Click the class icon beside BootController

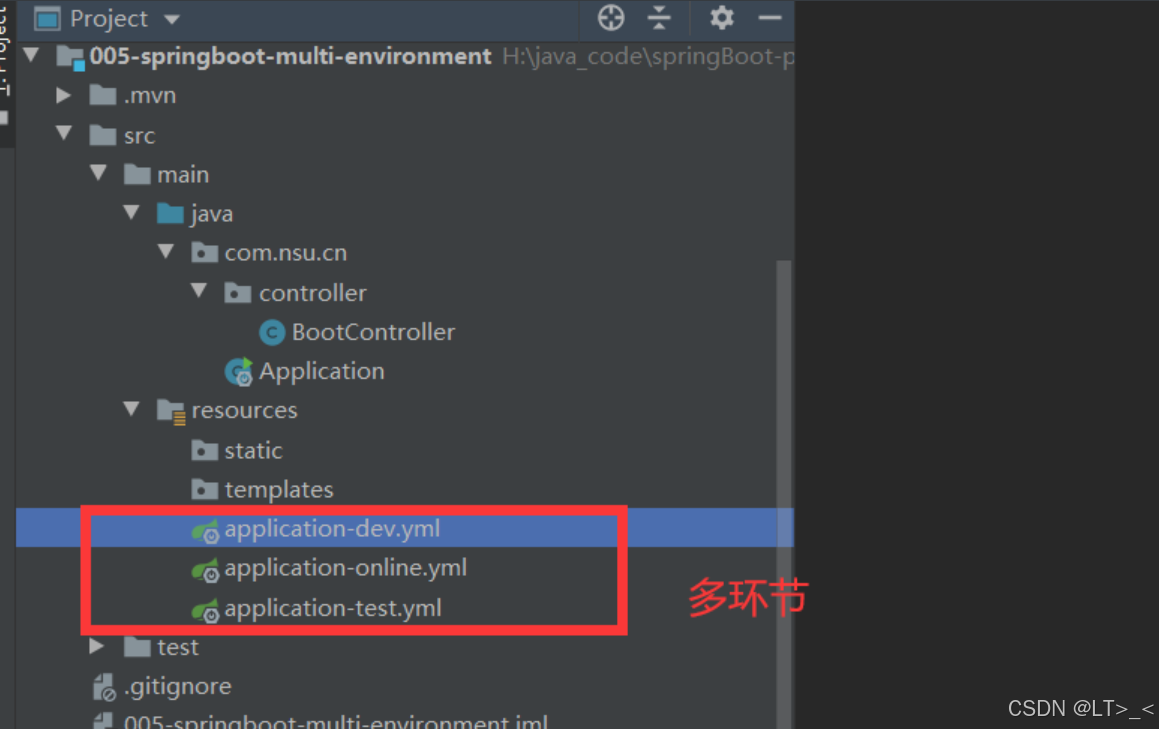pos(271,332)
